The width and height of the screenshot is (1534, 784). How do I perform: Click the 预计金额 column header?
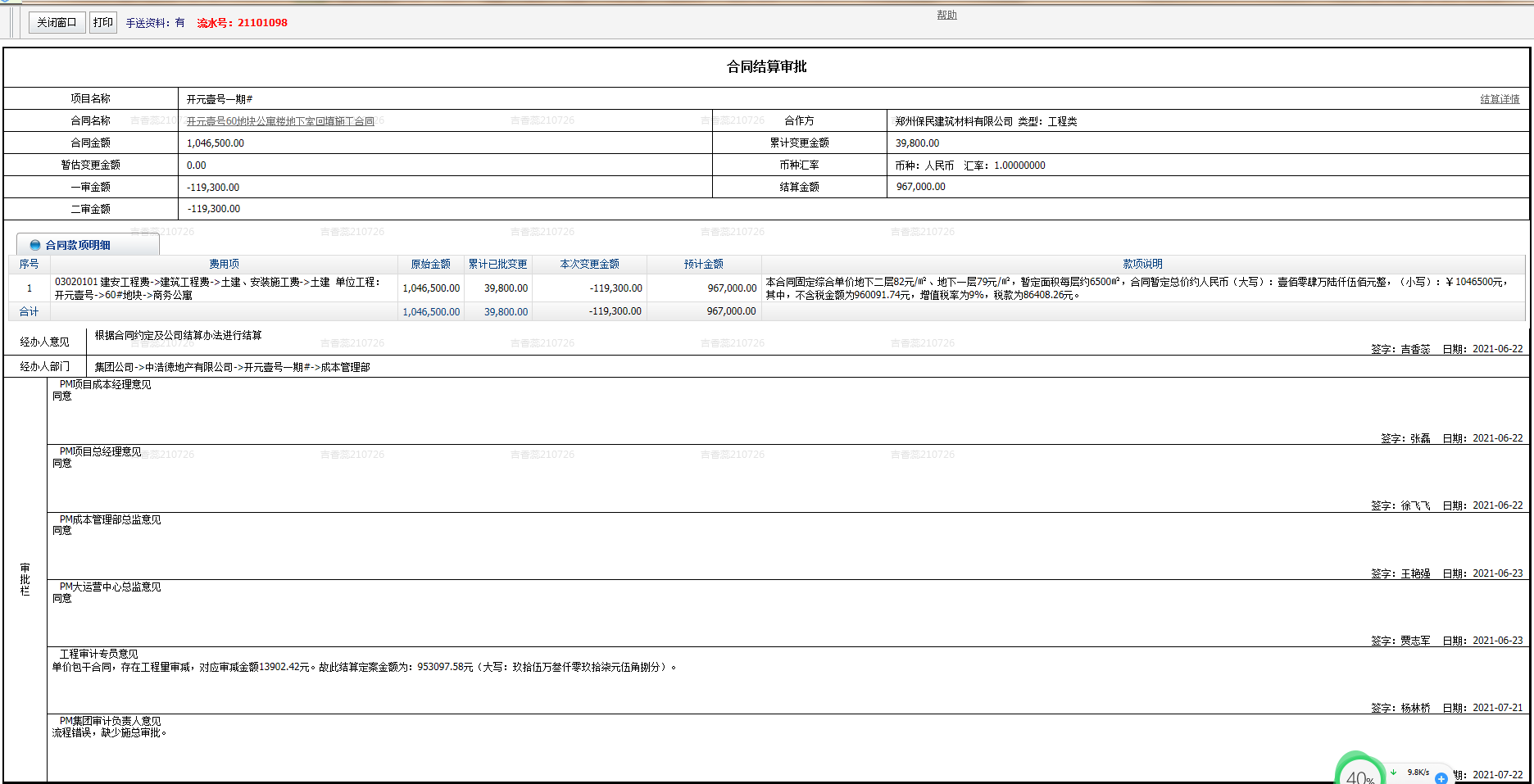click(703, 264)
